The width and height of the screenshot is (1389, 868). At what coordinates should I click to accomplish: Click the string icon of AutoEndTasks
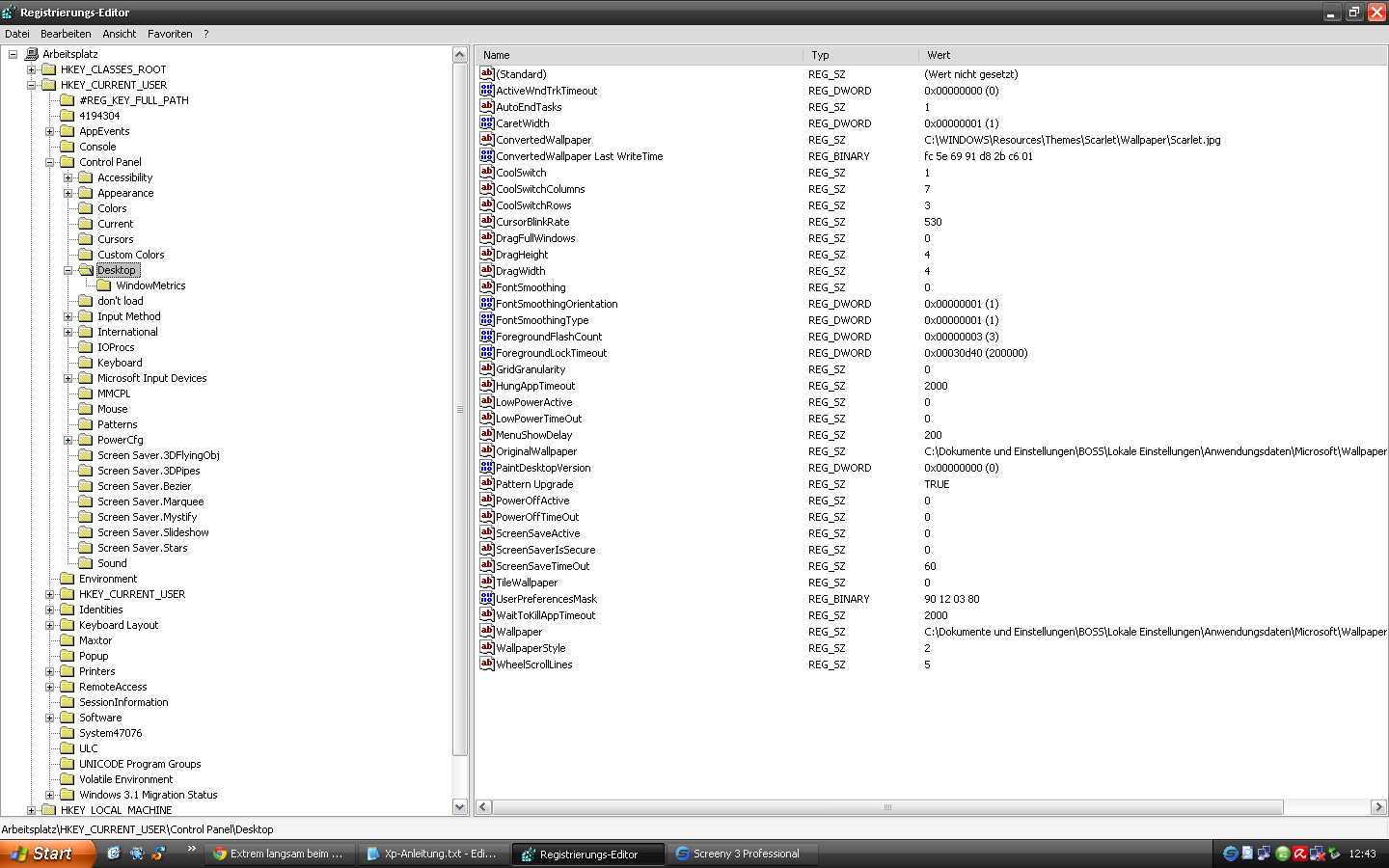pyautogui.click(x=487, y=106)
